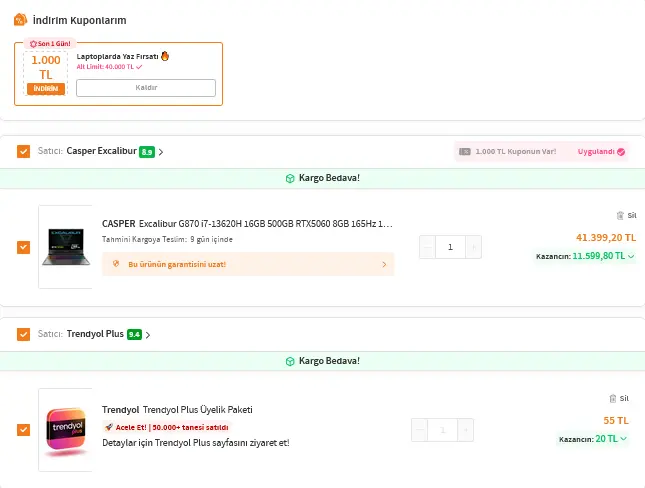645x488 pixels.
Task: Click Alt Limit: 40.000 TL text
Action: [105, 67]
